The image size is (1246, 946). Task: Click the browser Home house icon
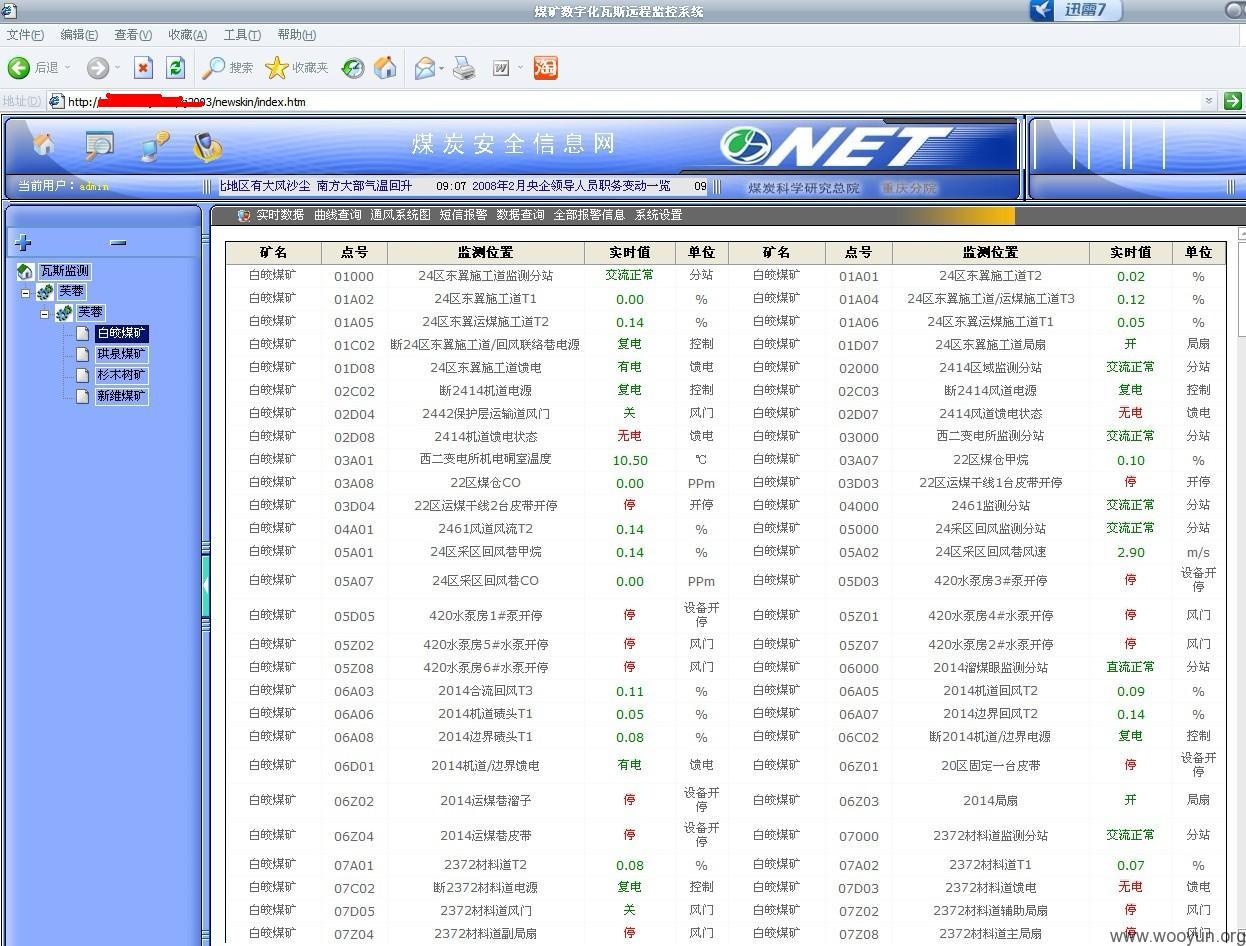click(x=385, y=67)
